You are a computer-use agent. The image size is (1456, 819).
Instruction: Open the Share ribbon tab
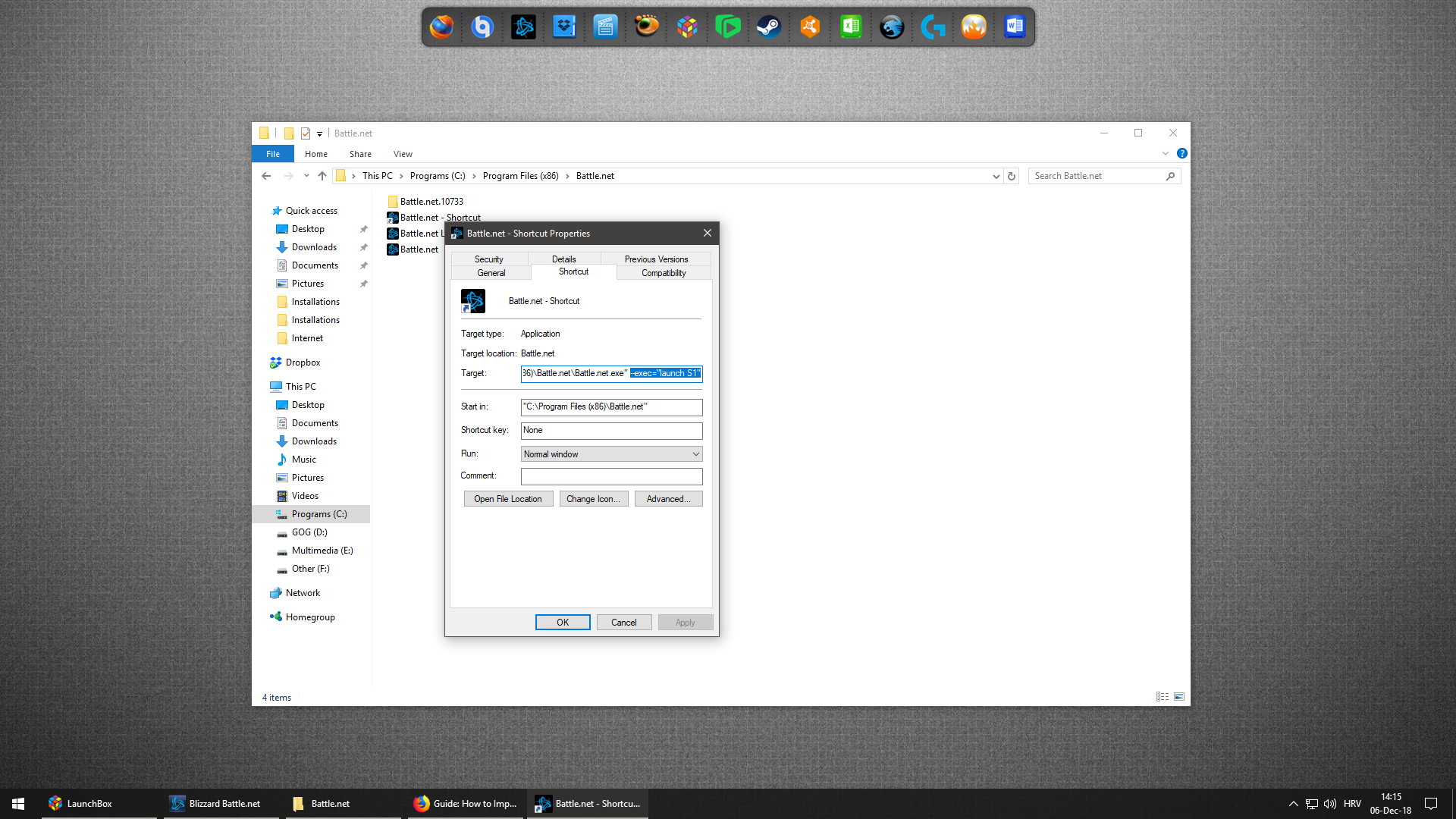360,154
